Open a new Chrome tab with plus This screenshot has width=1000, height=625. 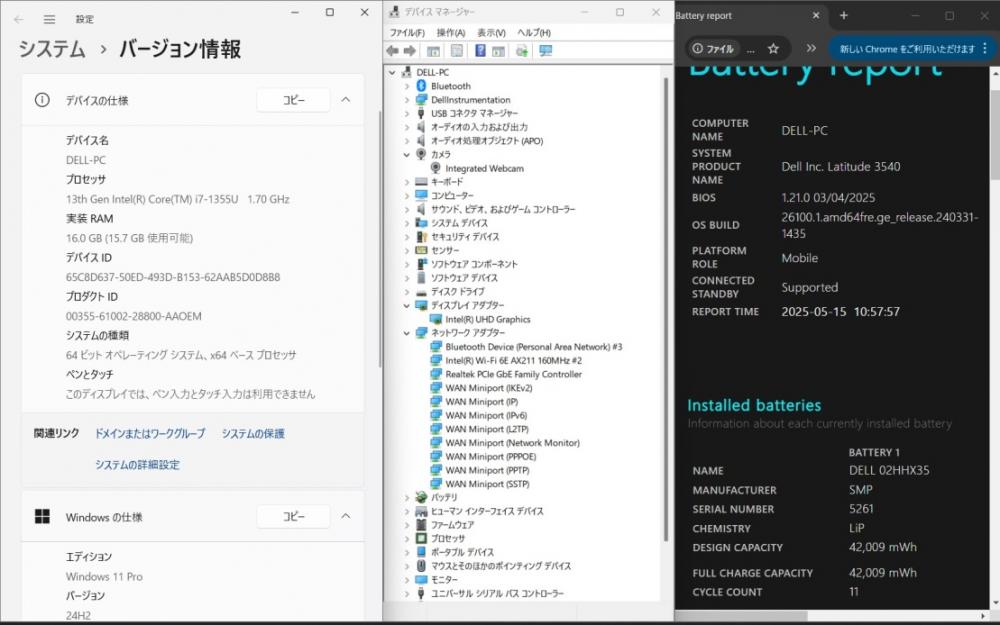[844, 15]
